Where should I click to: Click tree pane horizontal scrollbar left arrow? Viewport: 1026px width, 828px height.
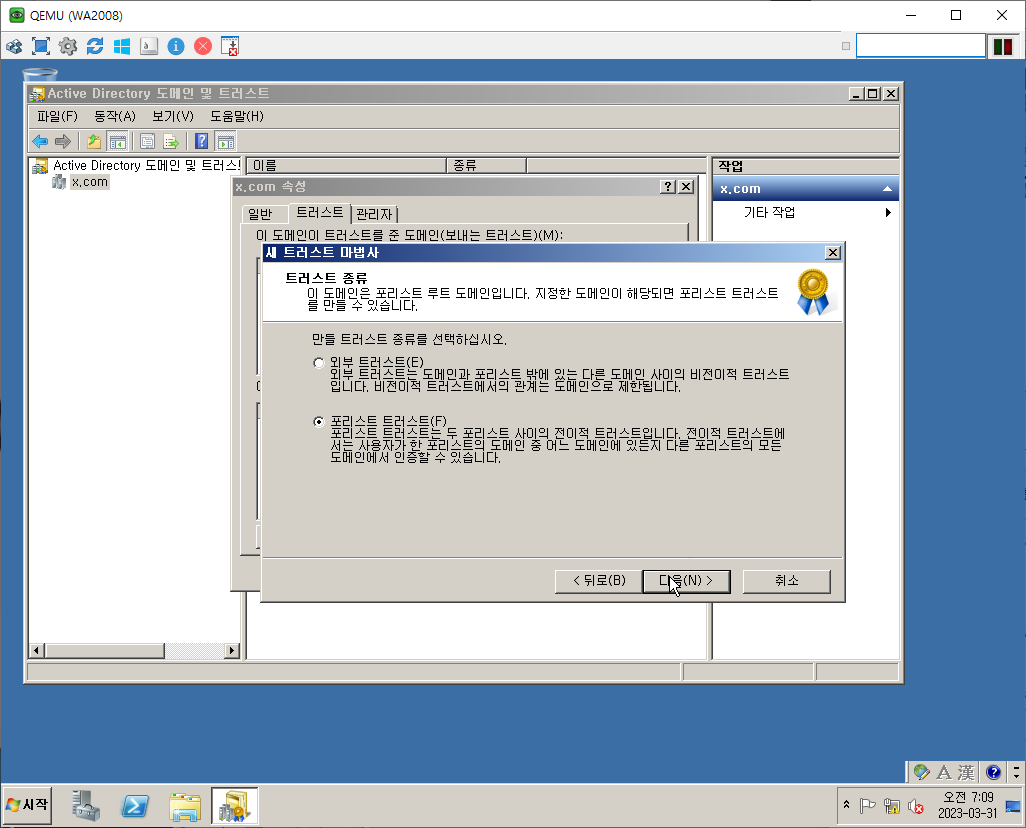coord(37,651)
